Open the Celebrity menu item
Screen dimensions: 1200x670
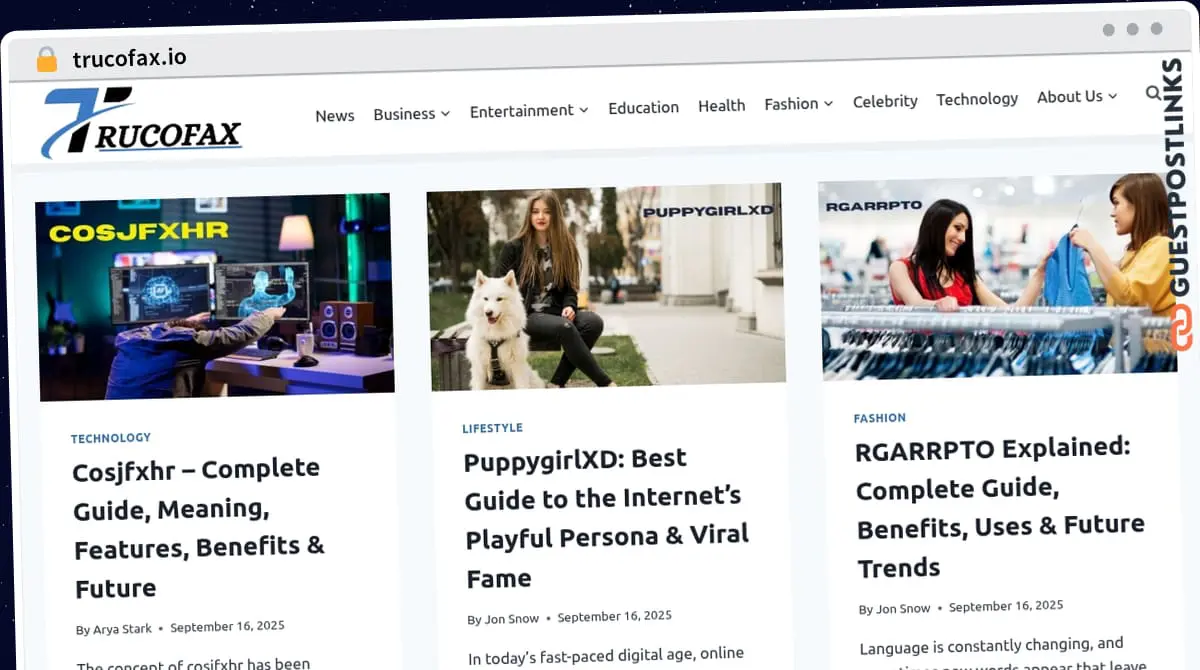click(x=885, y=101)
